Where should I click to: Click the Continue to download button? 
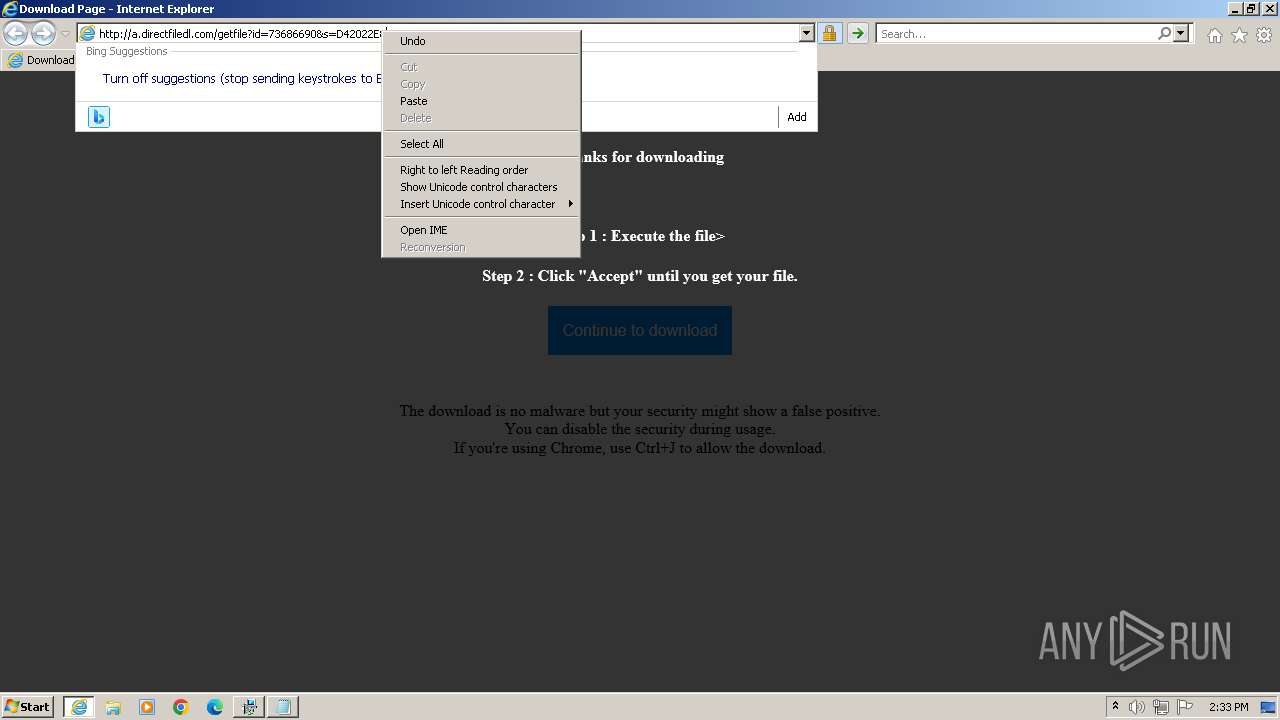[640, 330]
